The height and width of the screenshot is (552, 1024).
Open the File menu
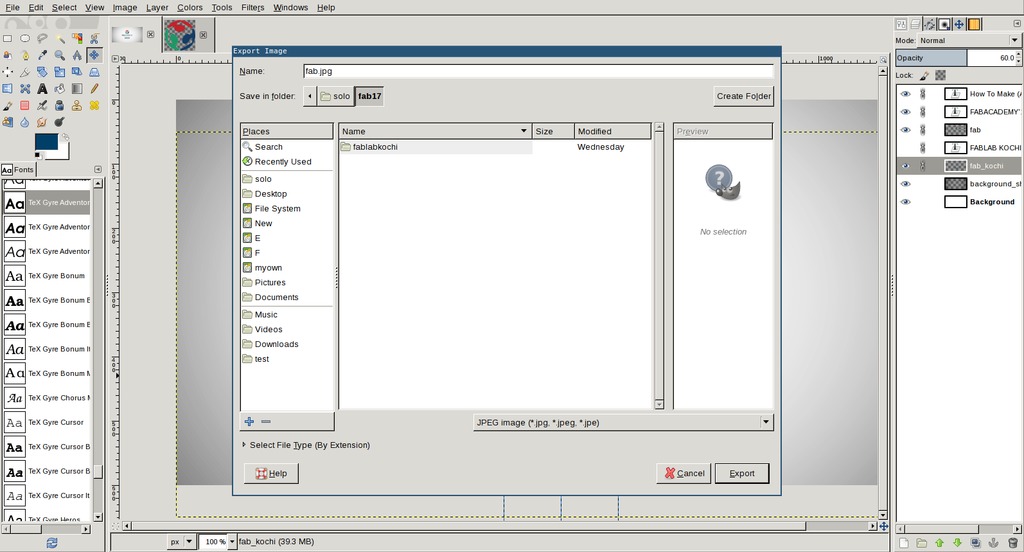[12, 7]
